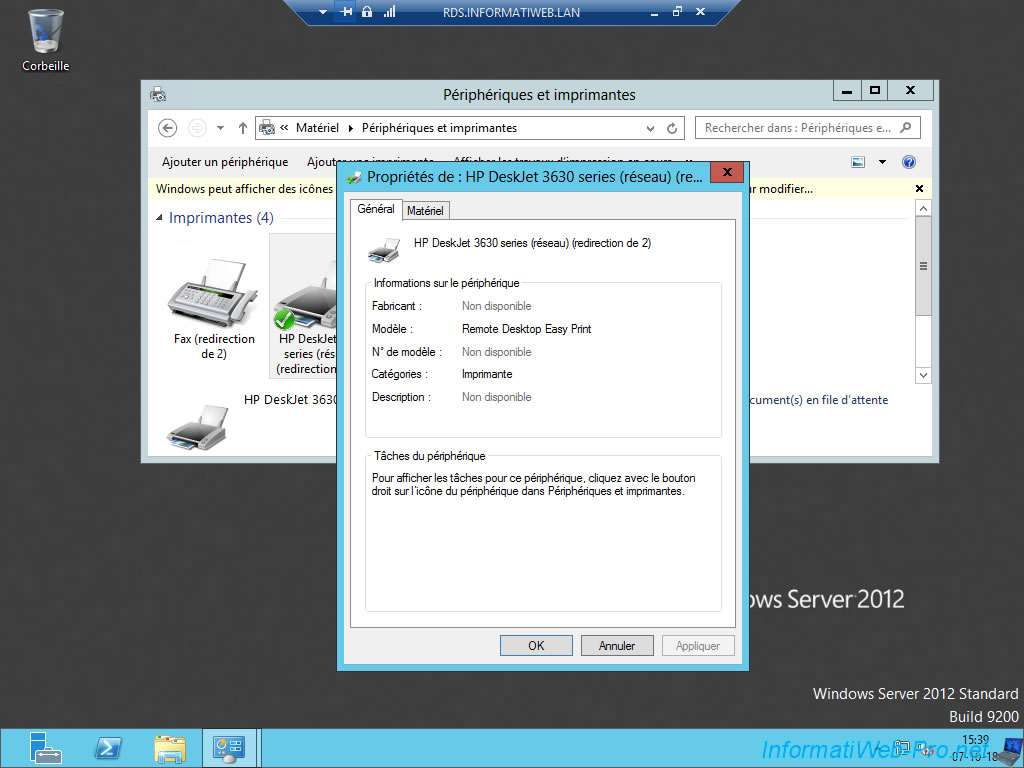
Task: Switch to the Général tab
Action: 376,209
